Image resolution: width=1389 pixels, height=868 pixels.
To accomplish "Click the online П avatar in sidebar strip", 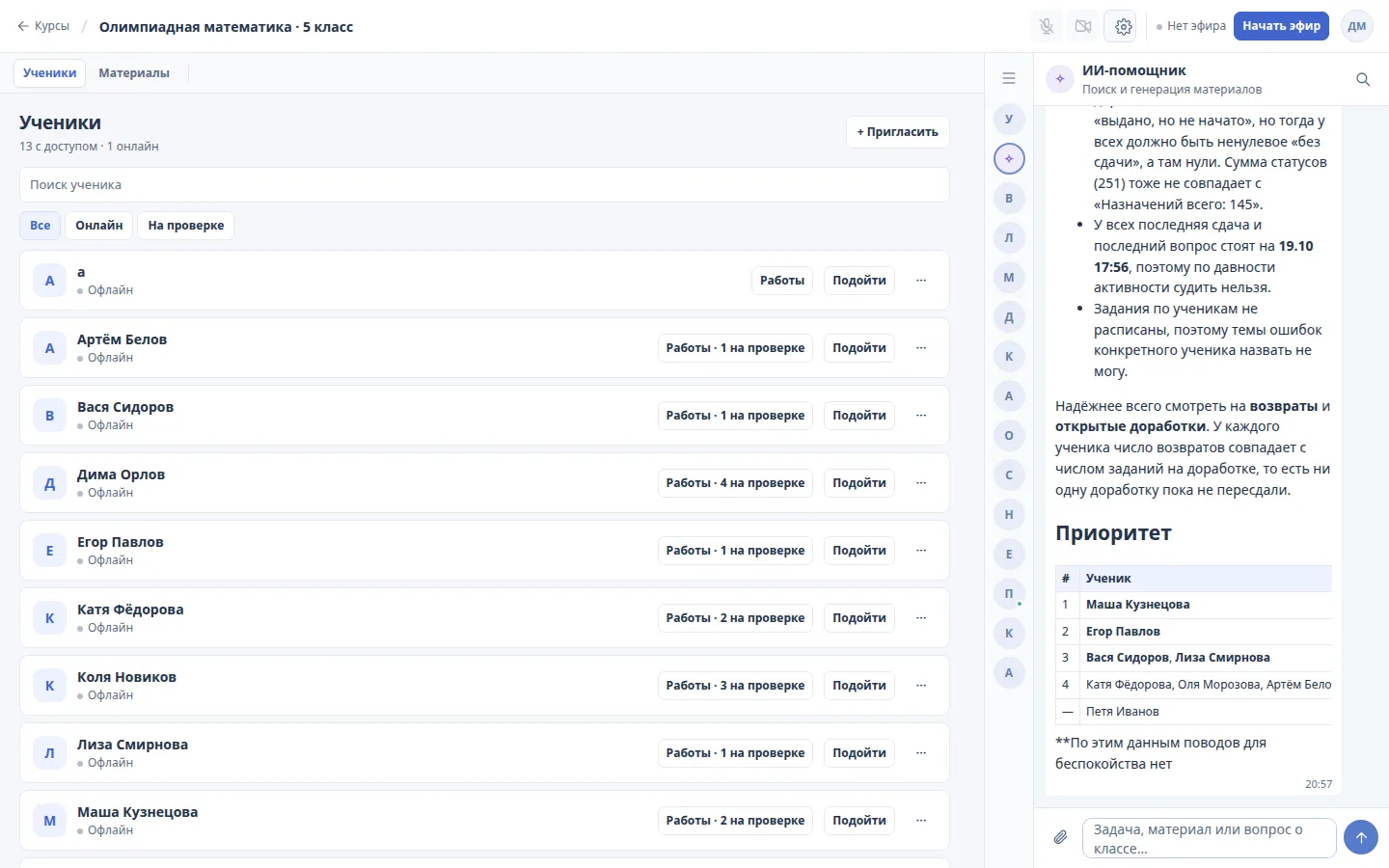I will [x=1009, y=593].
